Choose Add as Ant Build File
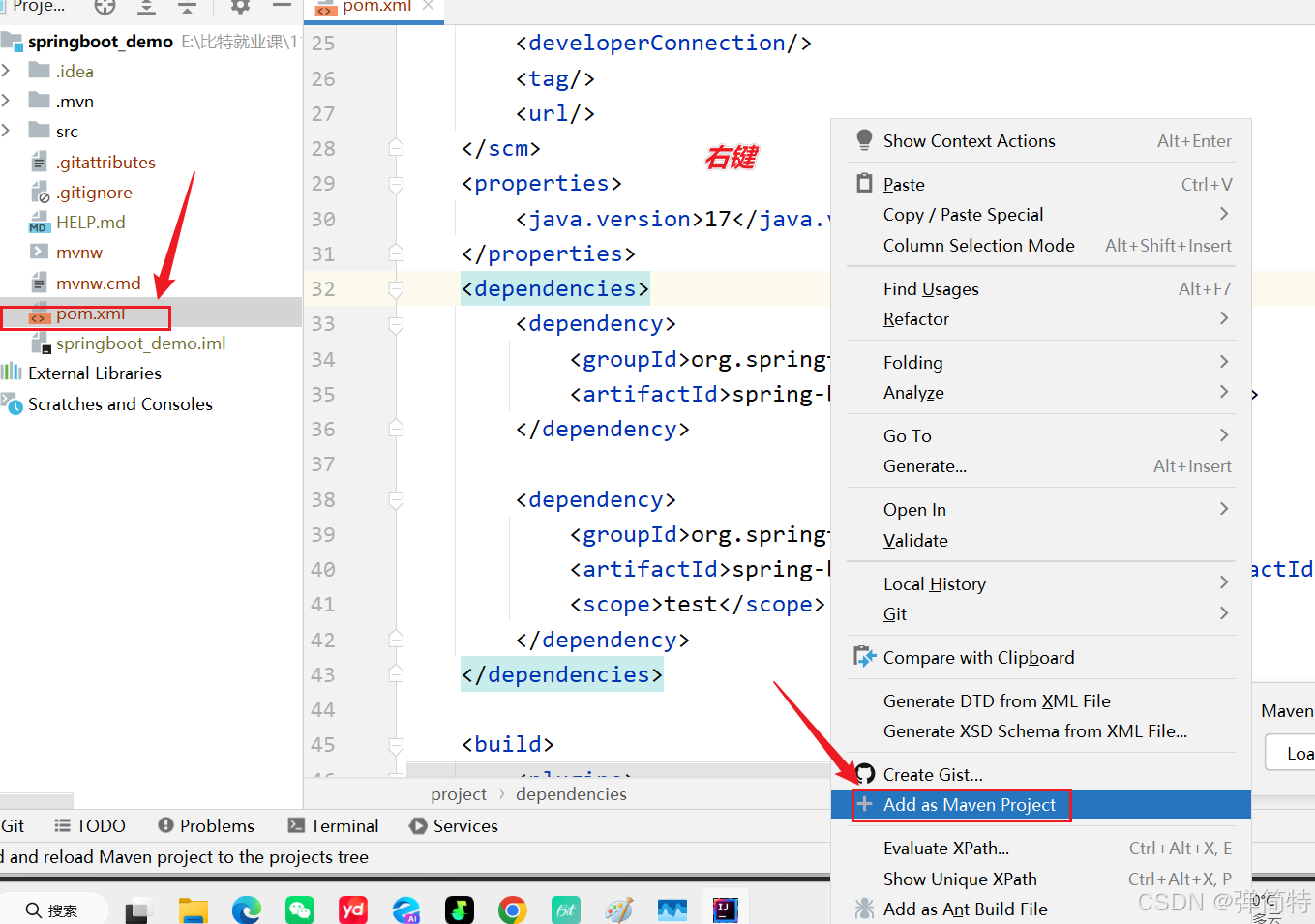 pos(1041,909)
